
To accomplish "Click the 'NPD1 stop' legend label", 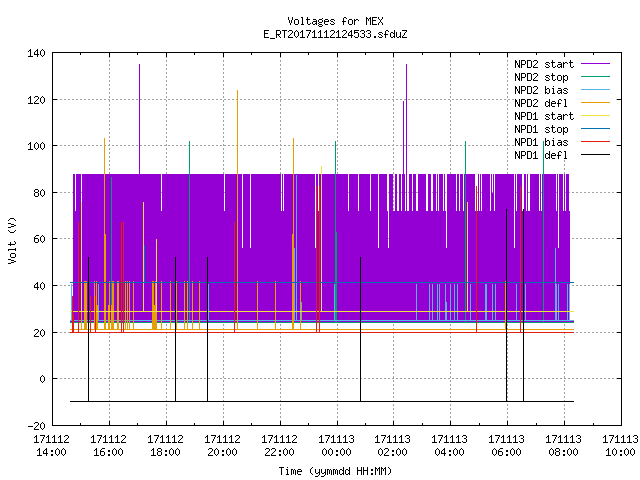I will click(541, 129).
